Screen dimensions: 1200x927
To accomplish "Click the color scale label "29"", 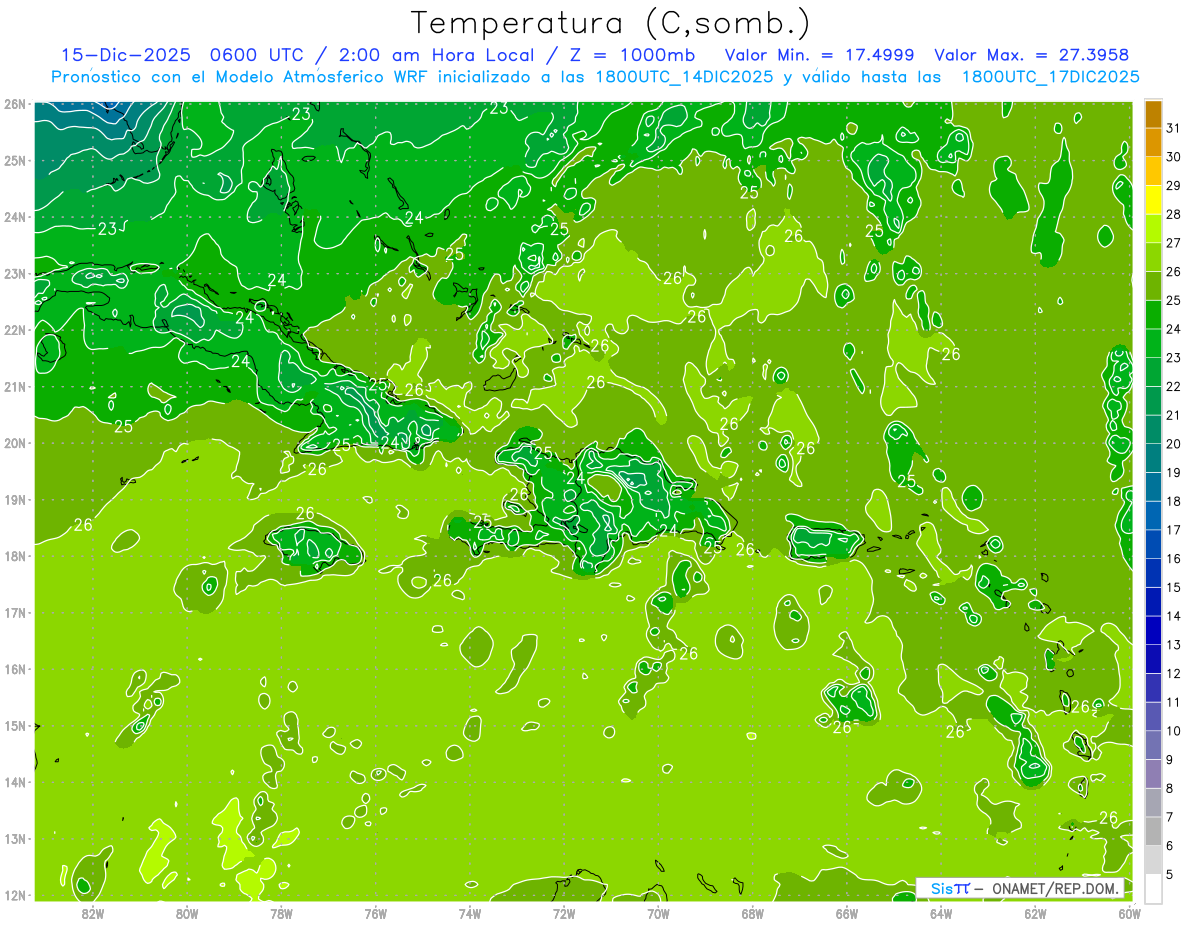I will pos(1174,186).
